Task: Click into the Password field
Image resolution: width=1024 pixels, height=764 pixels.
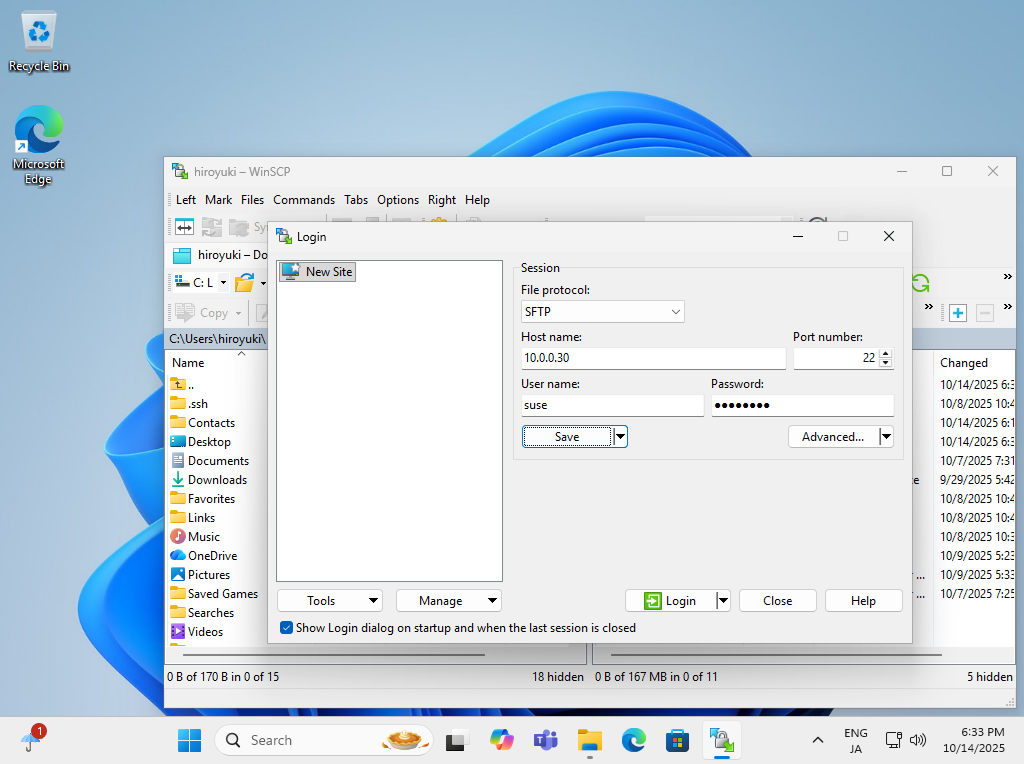Action: tap(802, 405)
